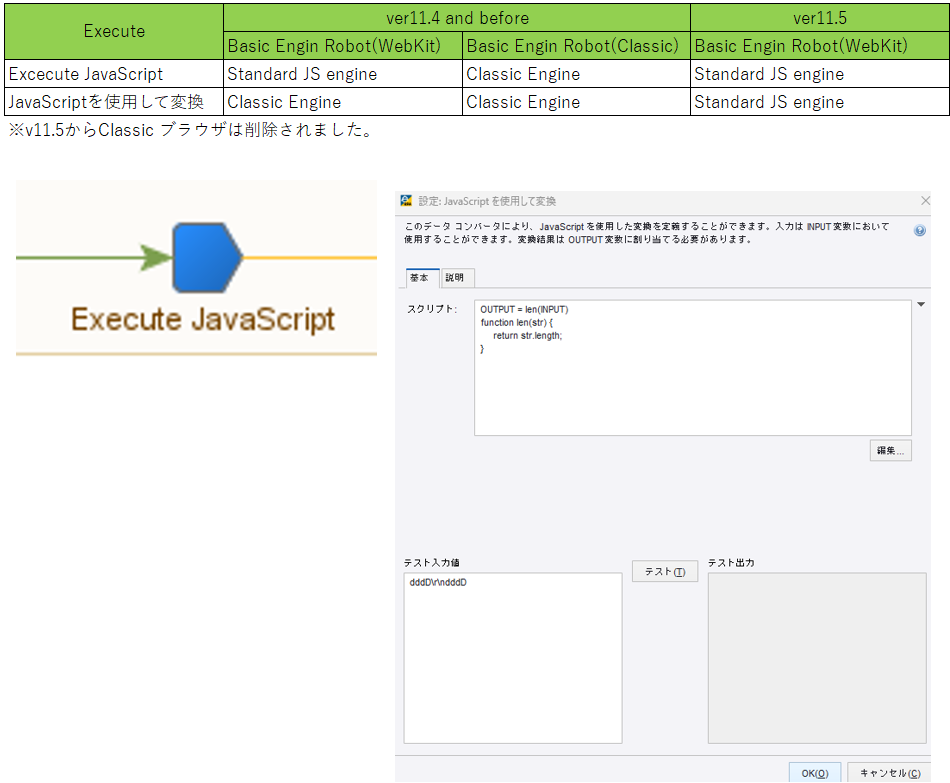
Task: Open the script editor with 編集 button
Action: [x=891, y=451]
